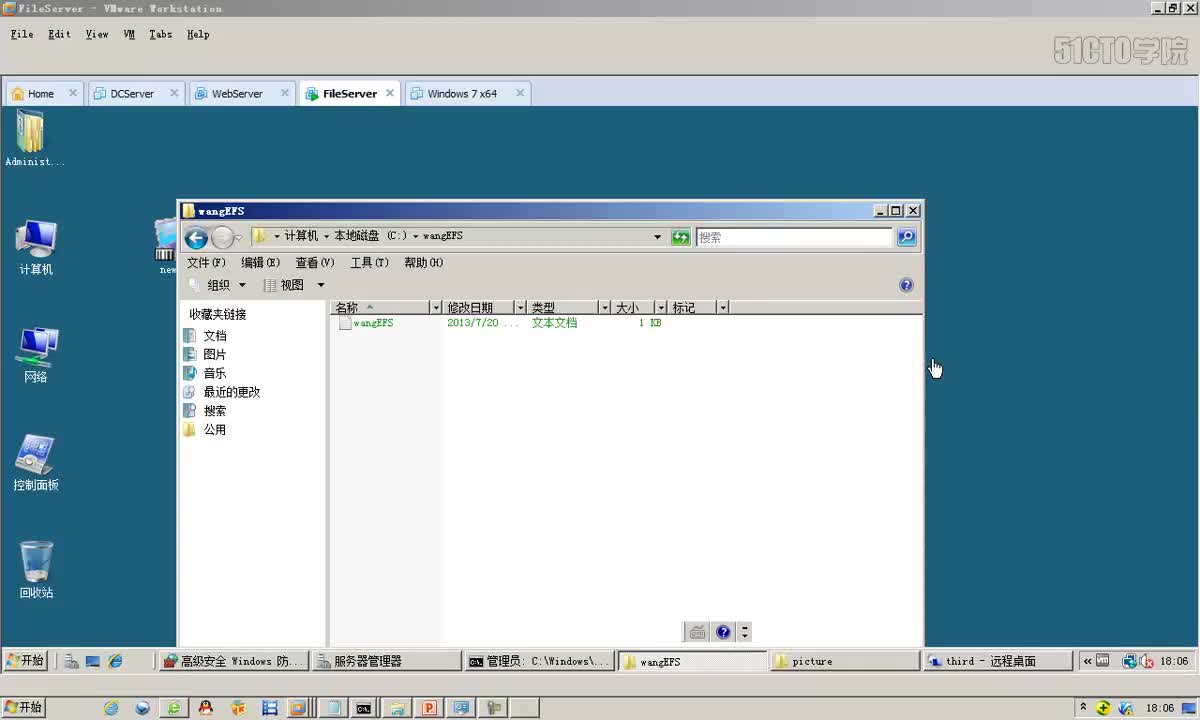Open 图片 in the favorite links pane
1200x720 pixels.
tap(205, 354)
